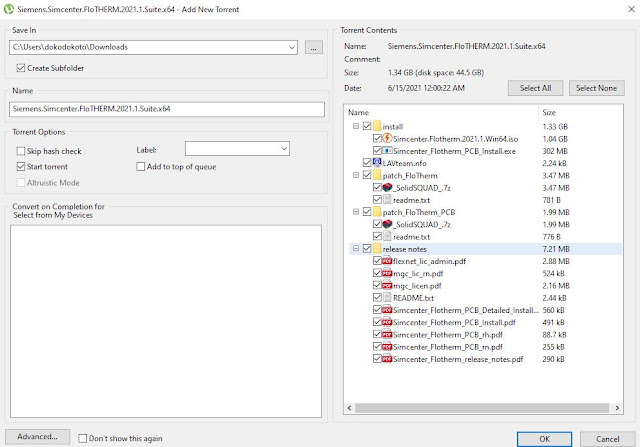This screenshot has height=447, width=640.
Task: Enable Skip hash check
Action: (21, 151)
